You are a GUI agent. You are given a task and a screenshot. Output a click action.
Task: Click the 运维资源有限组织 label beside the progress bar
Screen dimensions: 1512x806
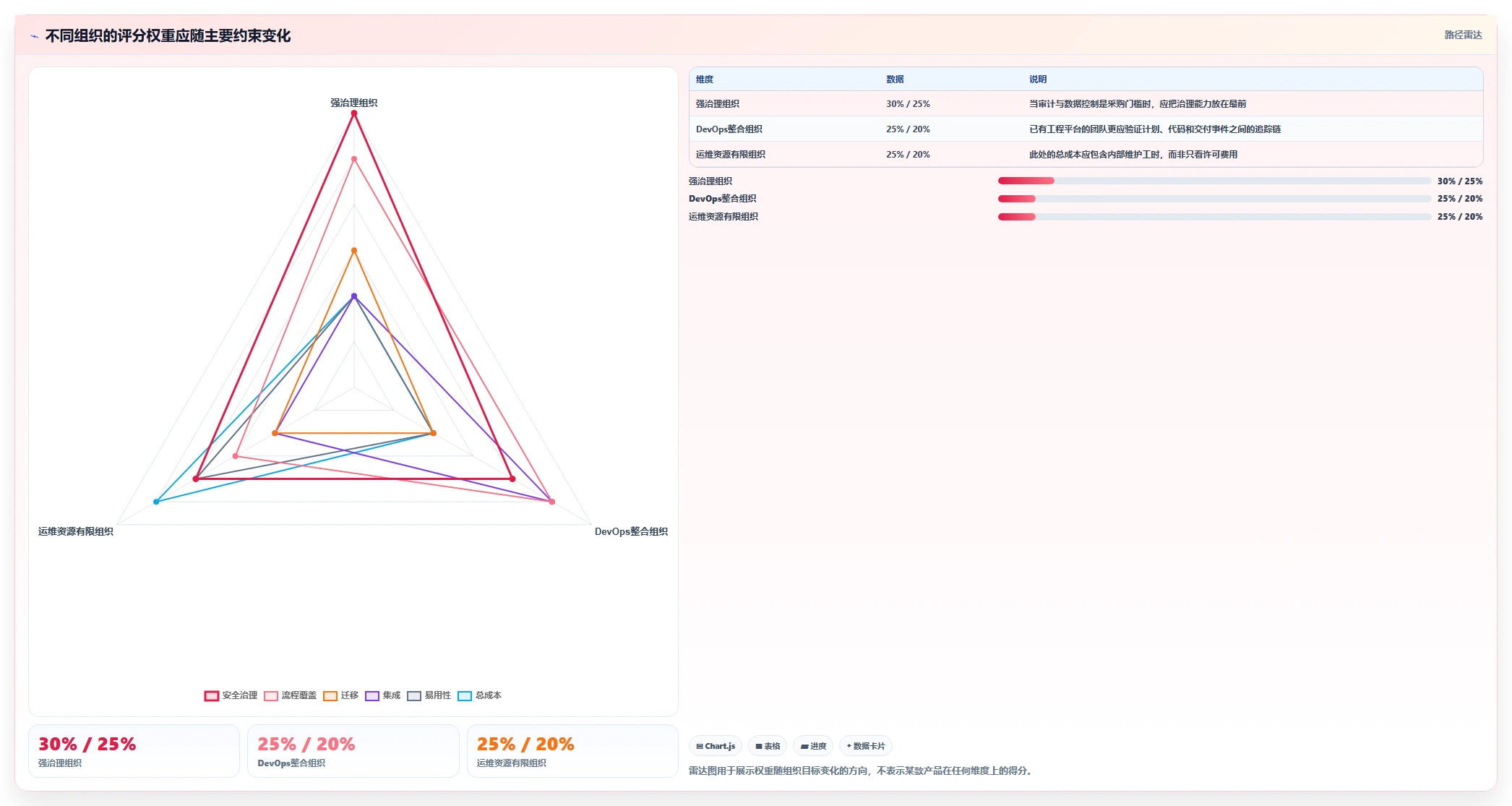tap(723, 217)
